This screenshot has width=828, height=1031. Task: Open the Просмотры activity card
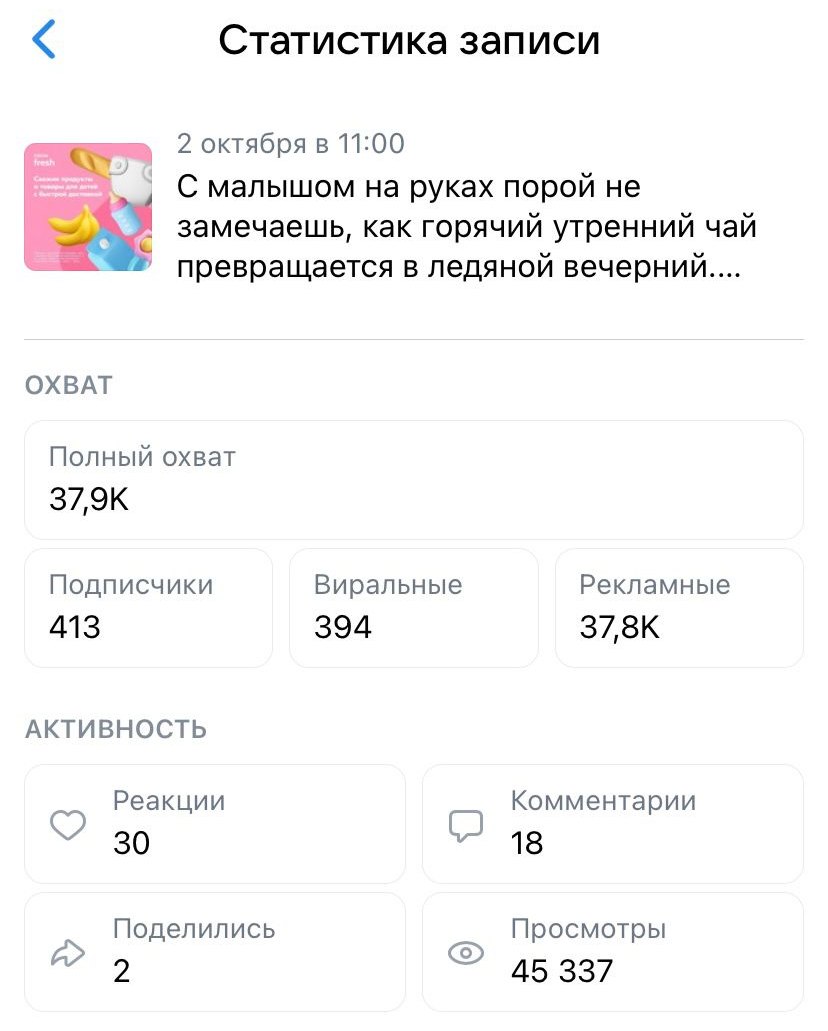612,952
